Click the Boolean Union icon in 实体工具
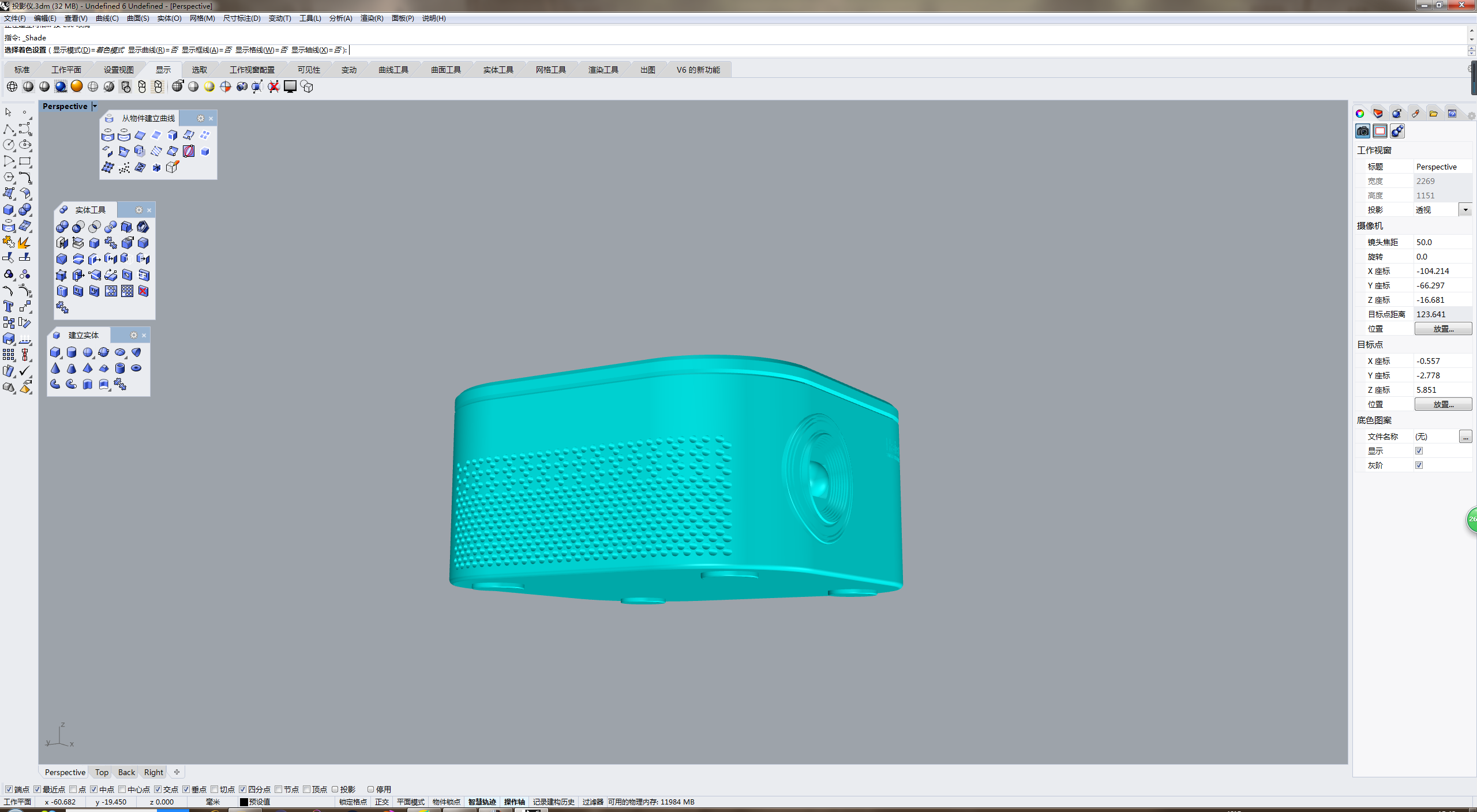This screenshot has height=812, width=1477. coord(62,227)
